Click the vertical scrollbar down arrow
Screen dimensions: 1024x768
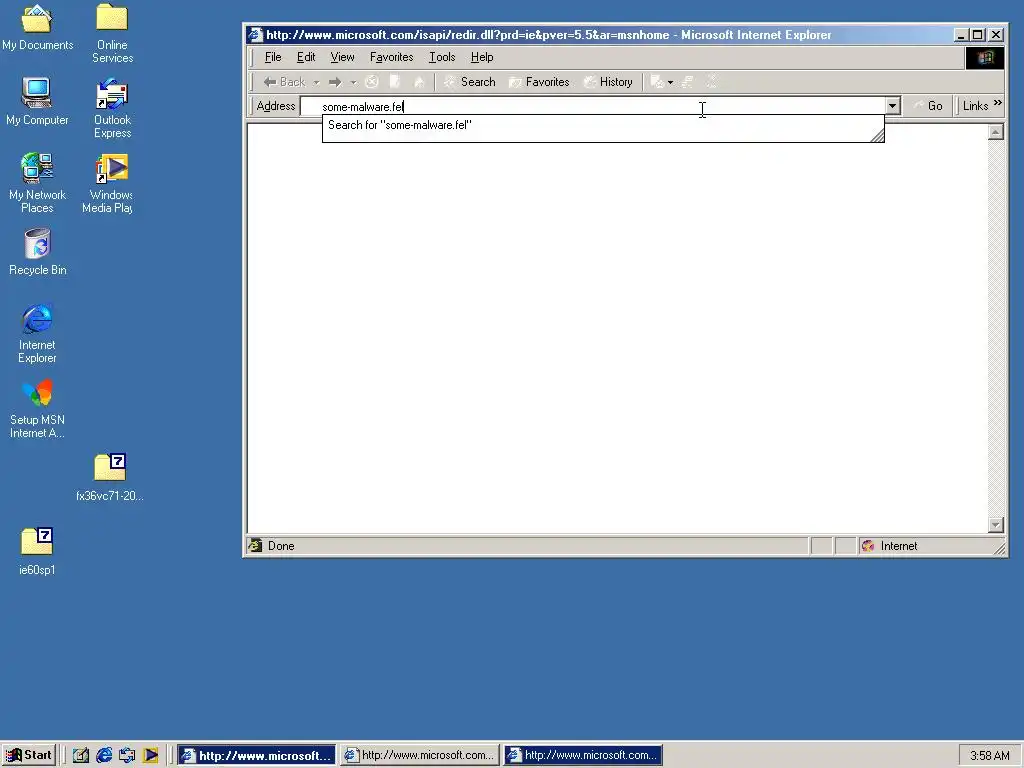996,524
